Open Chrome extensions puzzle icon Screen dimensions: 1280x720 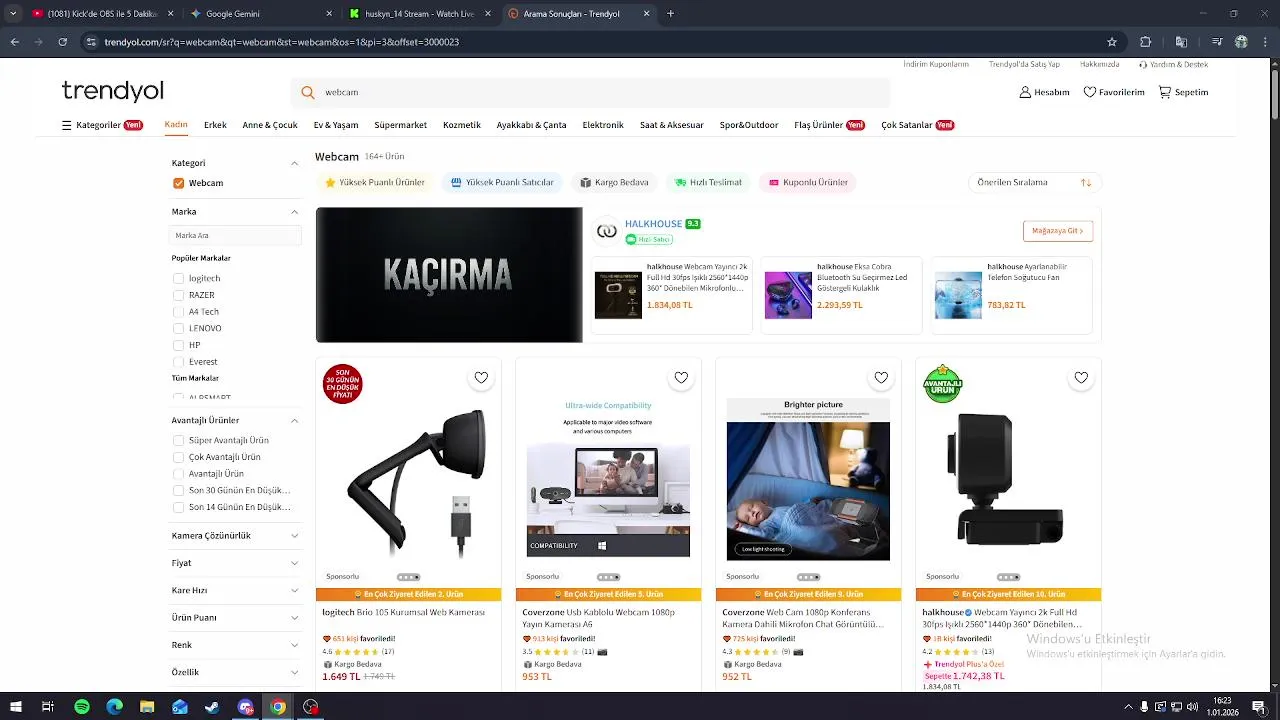pyautogui.click(x=1146, y=42)
